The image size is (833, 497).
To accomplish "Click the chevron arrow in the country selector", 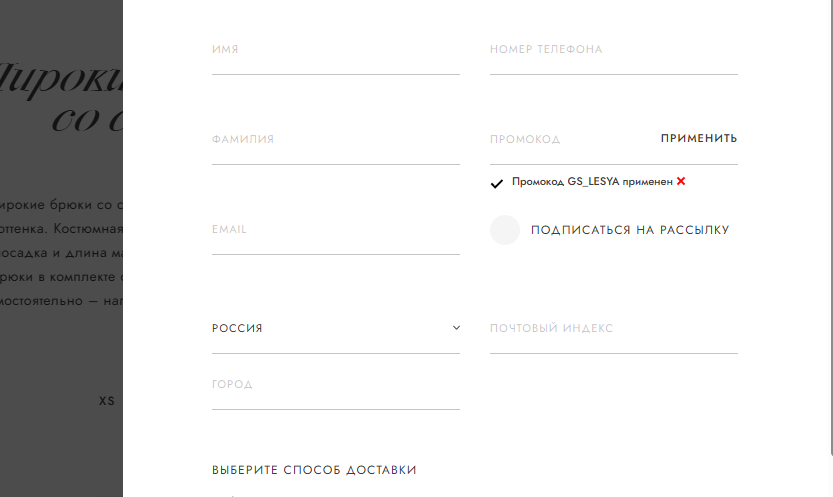I will click(x=456, y=328).
